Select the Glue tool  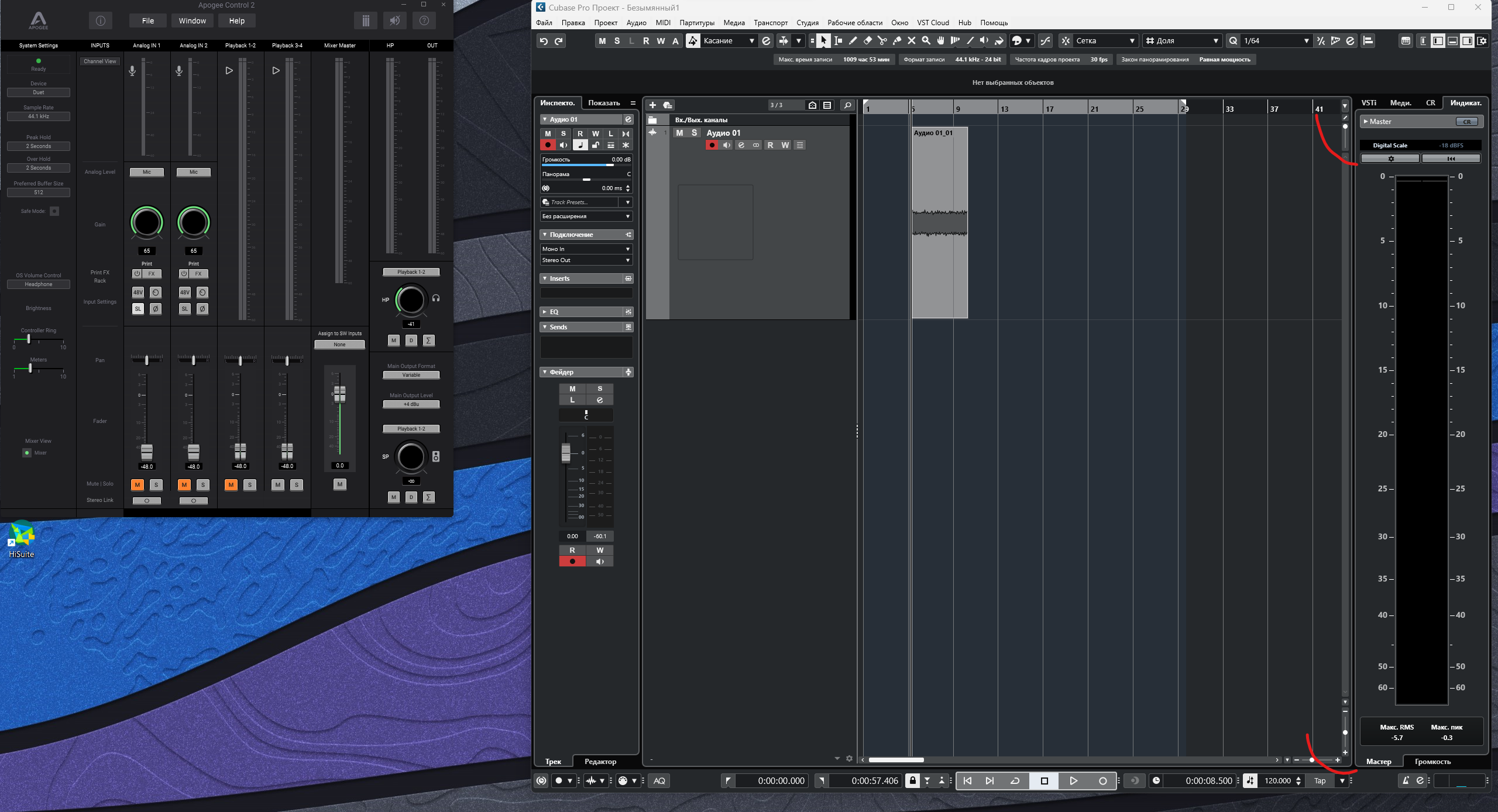pyautogui.click(x=896, y=41)
